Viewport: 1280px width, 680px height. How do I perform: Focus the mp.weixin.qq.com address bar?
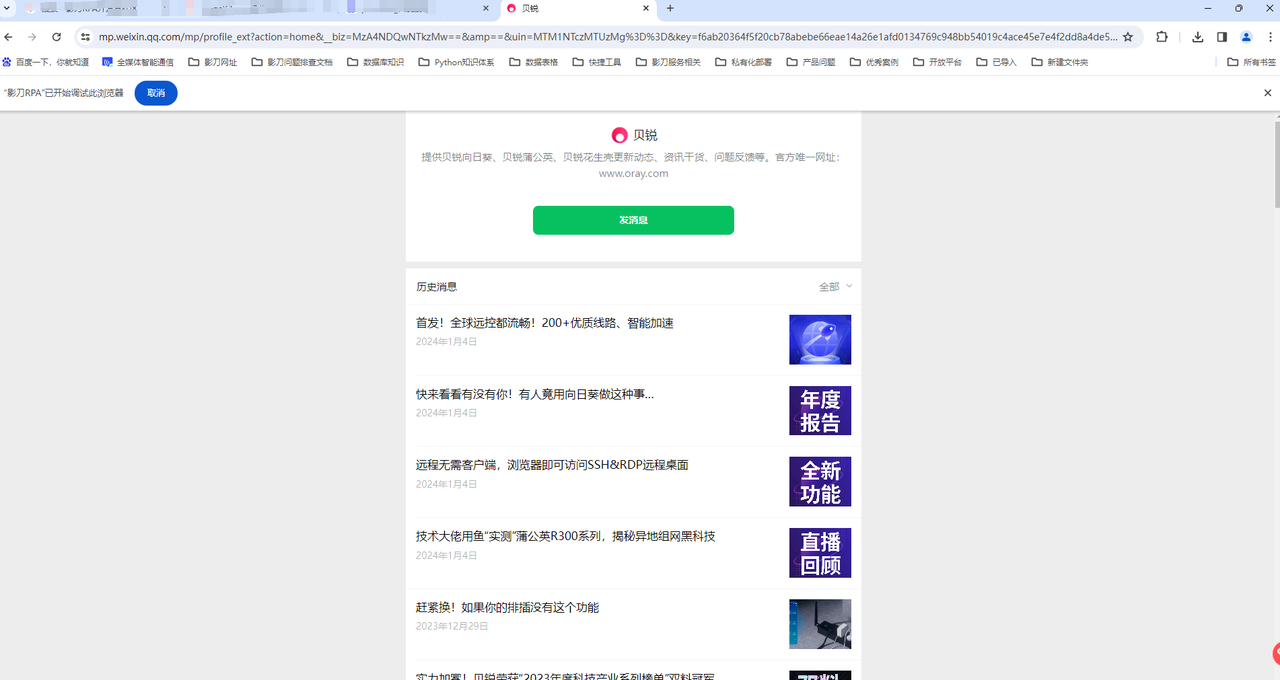[x=608, y=37]
